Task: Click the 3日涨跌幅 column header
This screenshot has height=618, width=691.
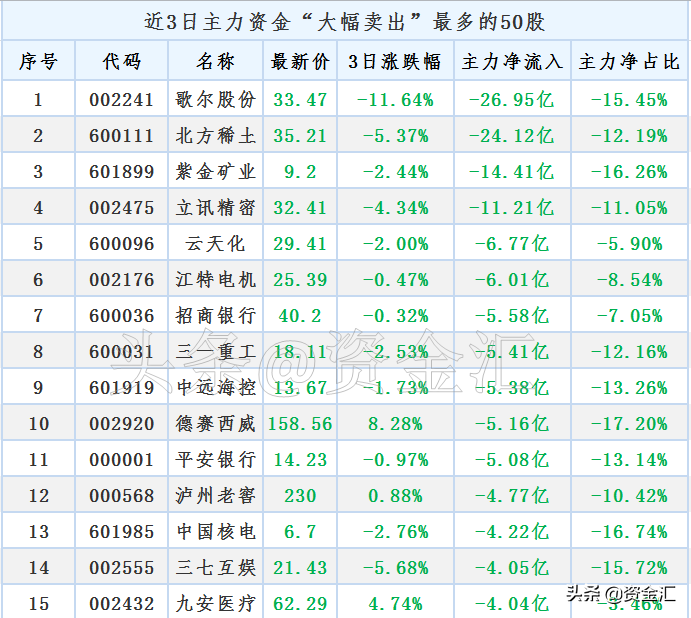Action: 395,61
